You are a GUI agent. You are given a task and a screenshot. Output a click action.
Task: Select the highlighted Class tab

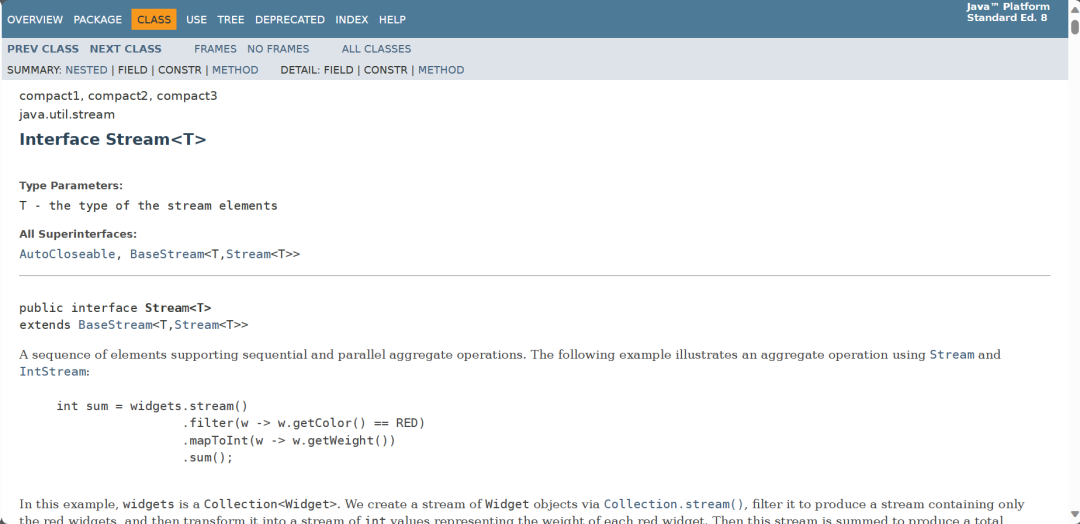coord(153,19)
